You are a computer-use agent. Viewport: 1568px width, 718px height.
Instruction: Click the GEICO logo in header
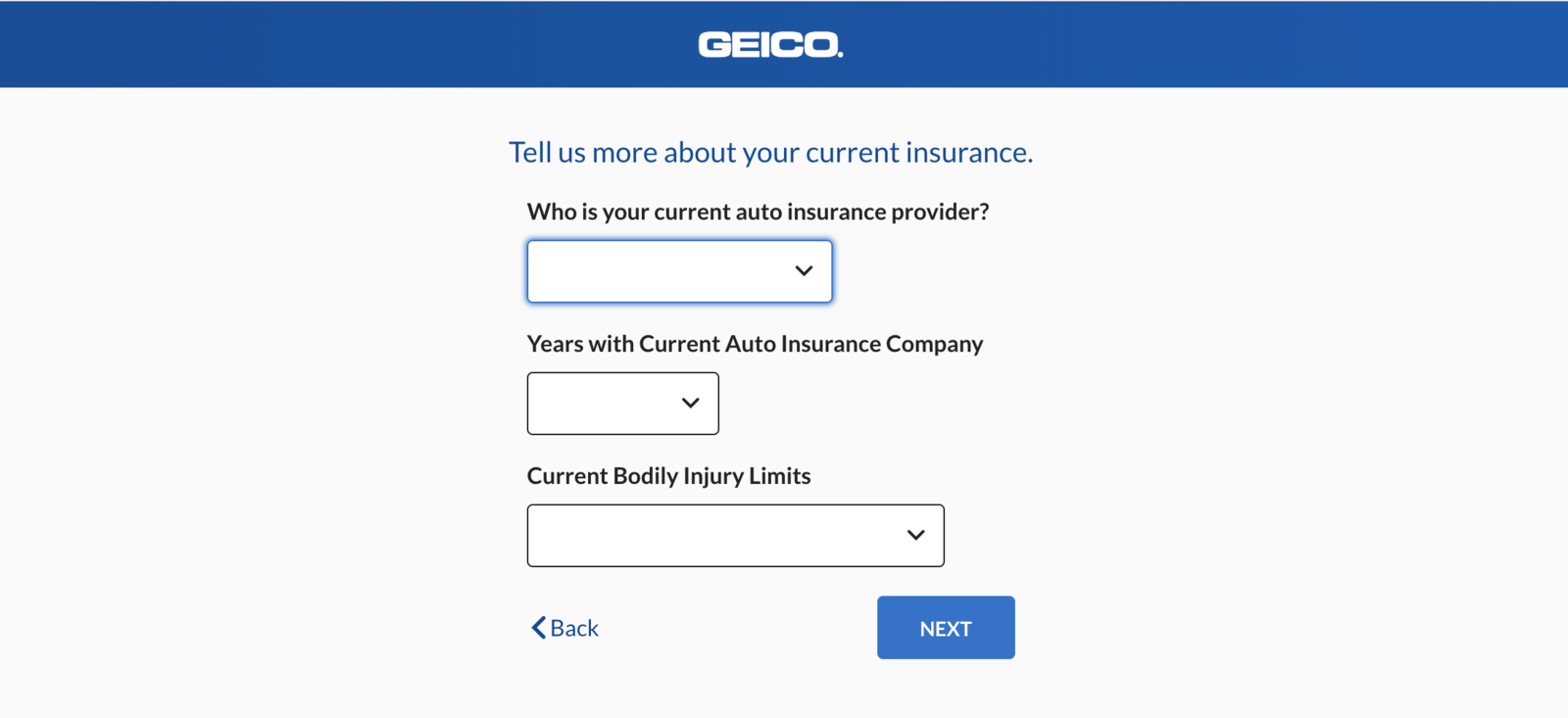click(x=770, y=45)
